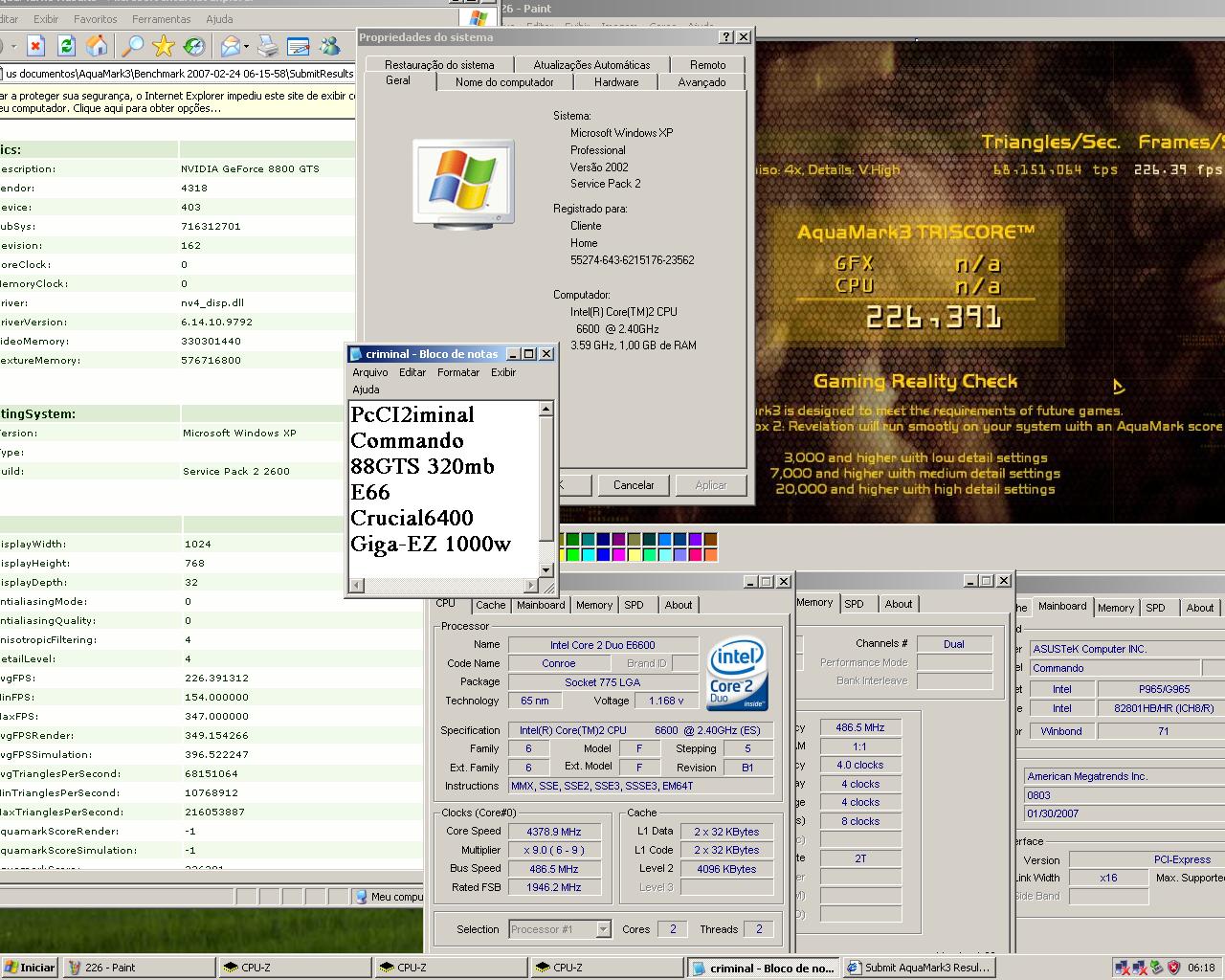Click the red shield security icon in system tray
The image size is (1225, 980).
1173,968
